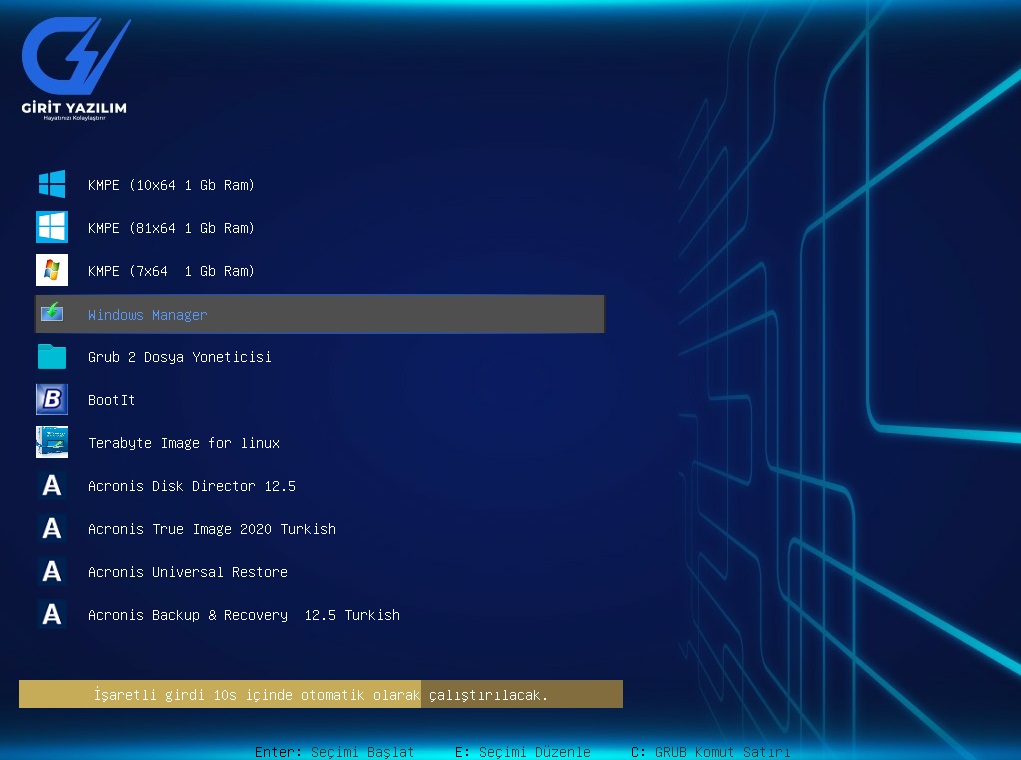Choose the Grub 2 Dosya Yoneticisi text label
Screen dimensions: 1021x760
pos(179,357)
